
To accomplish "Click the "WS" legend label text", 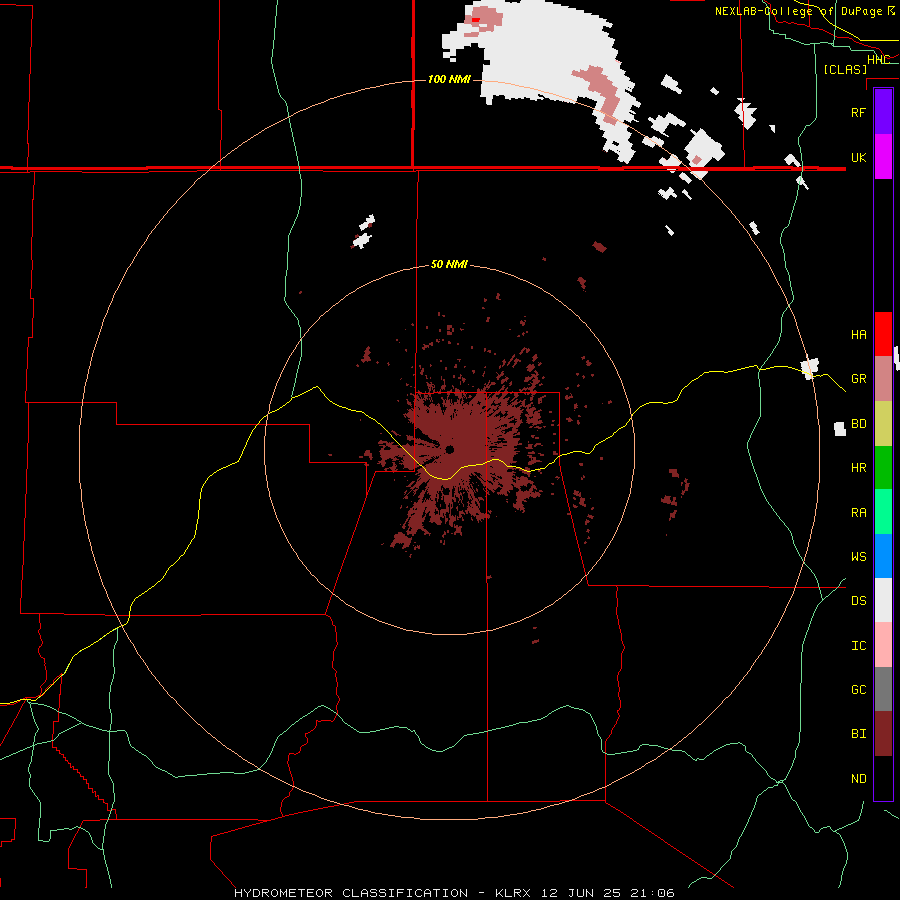I will click(x=858, y=557).
